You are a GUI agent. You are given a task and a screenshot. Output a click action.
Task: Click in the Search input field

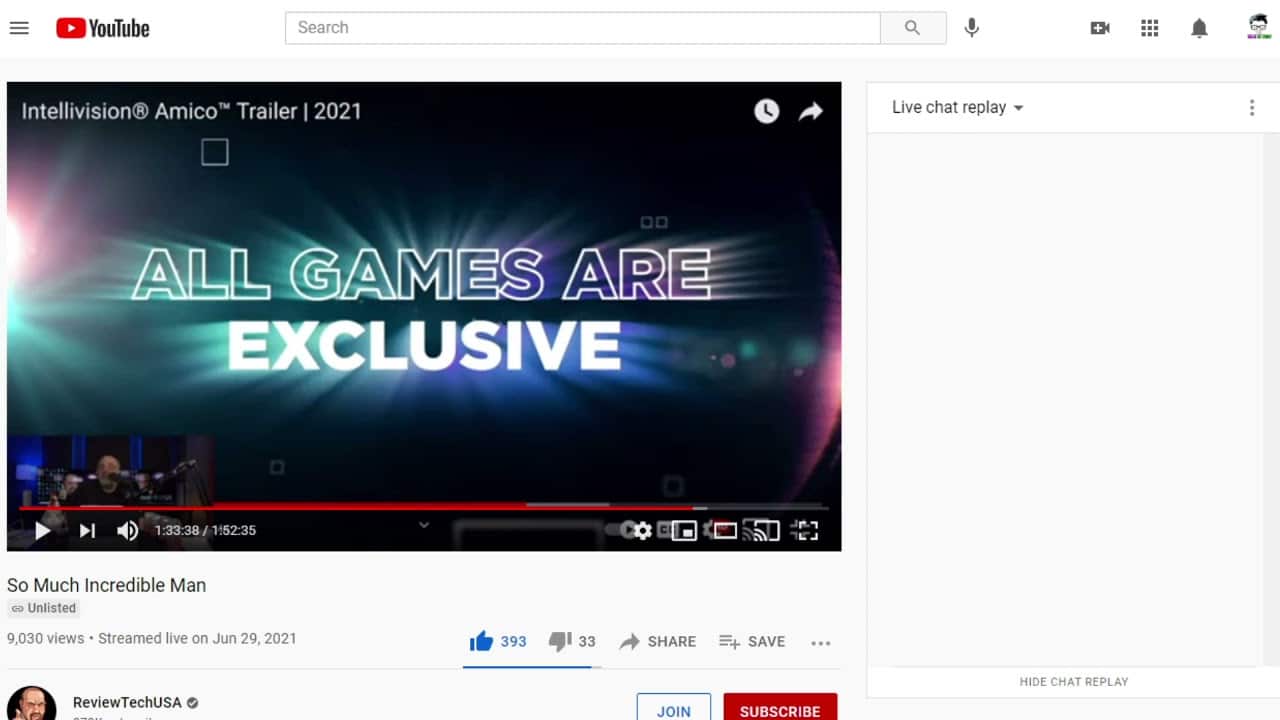(582, 28)
